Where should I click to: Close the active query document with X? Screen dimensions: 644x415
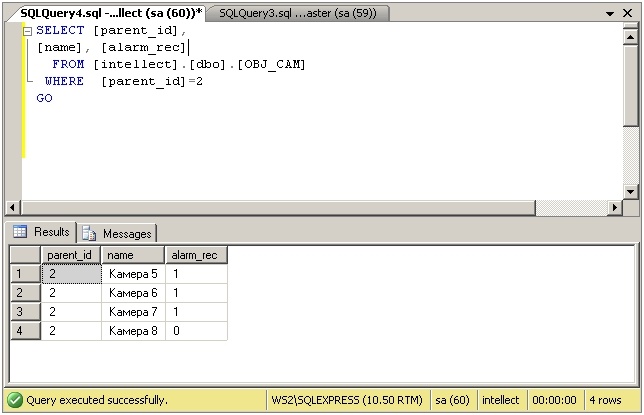click(630, 12)
